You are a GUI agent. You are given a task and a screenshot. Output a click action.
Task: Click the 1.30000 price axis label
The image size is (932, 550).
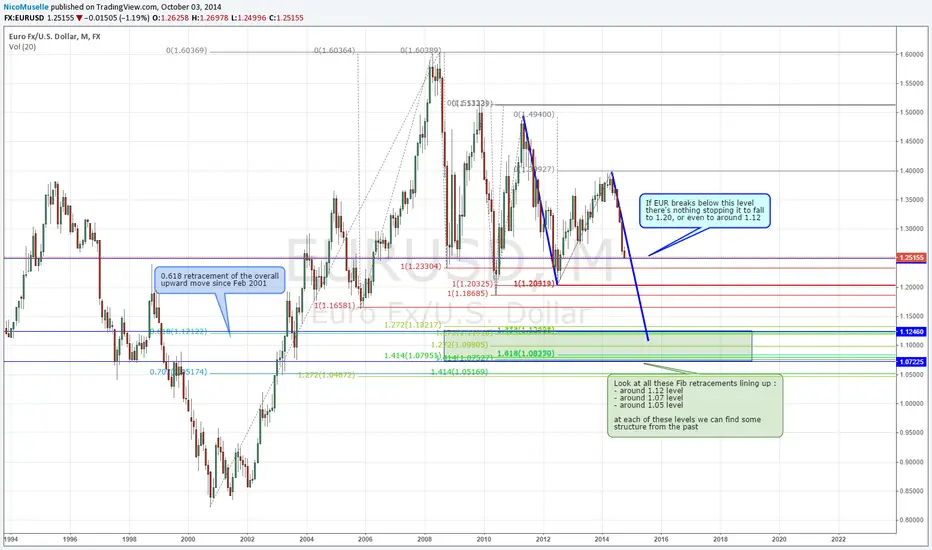pos(912,229)
